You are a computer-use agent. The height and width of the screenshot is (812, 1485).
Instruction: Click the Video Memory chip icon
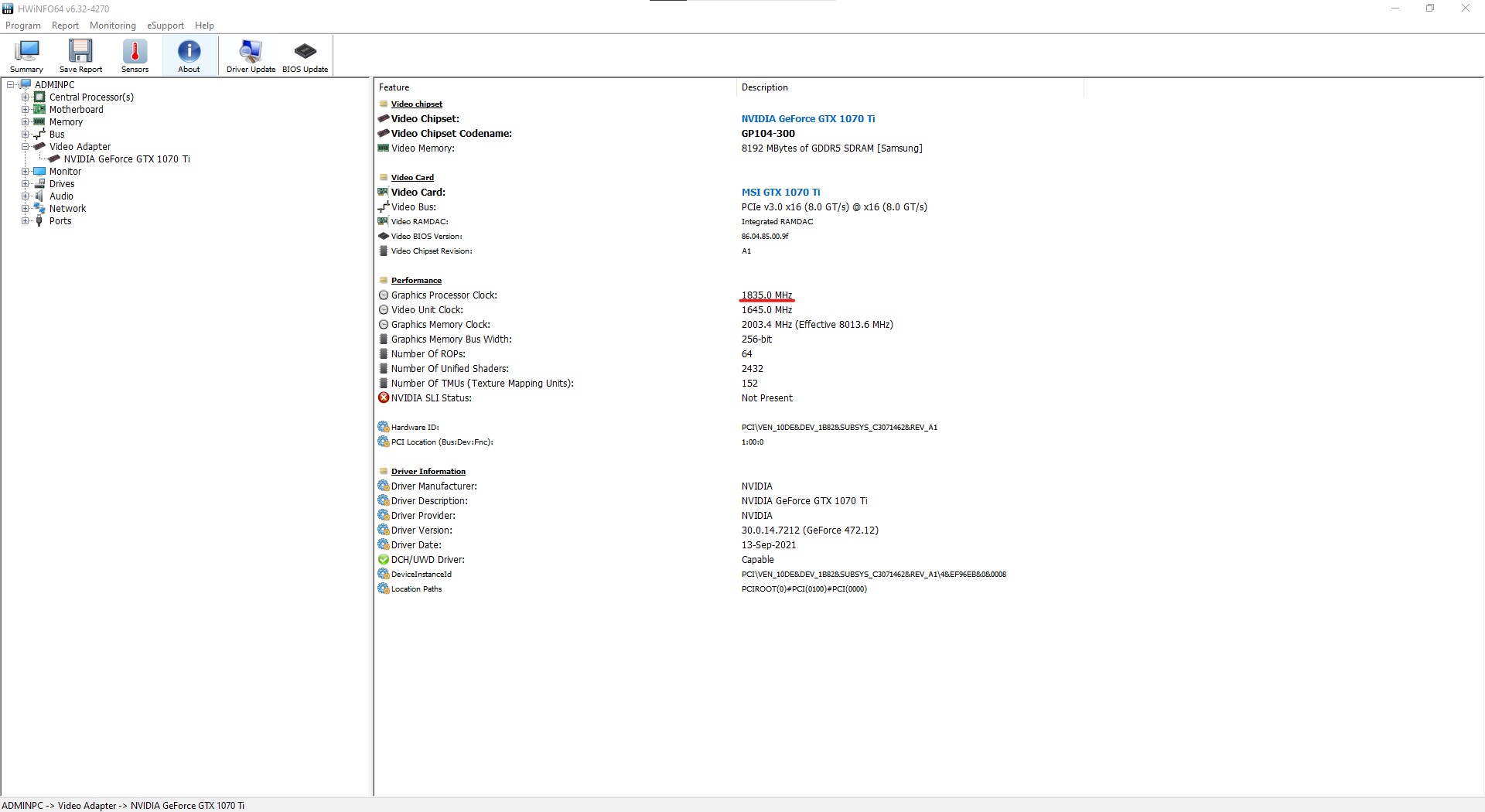384,148
